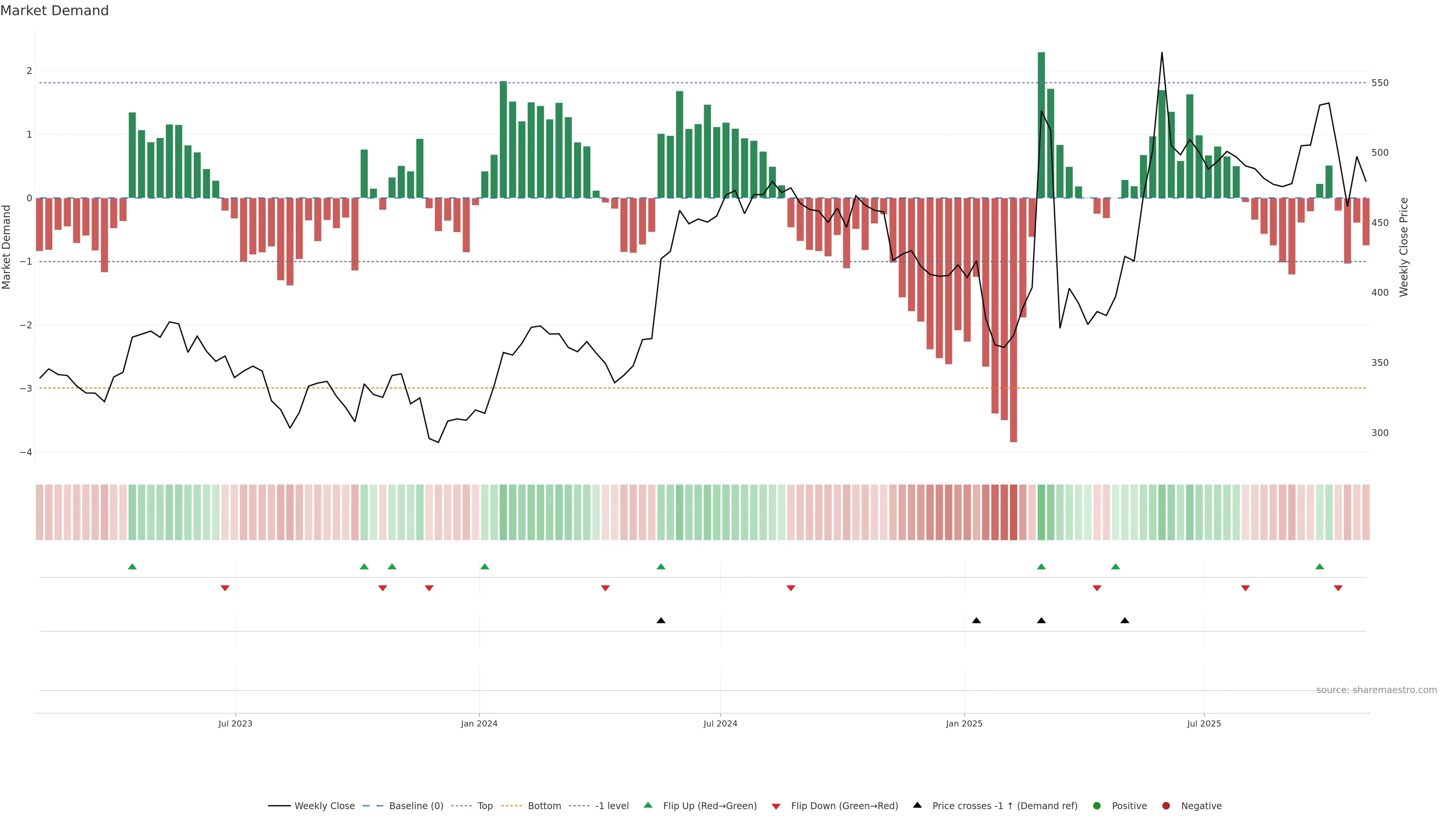This screenshot has width=1456, height=819.
Task: Click the black triangle Price crosses legend icon
Action: 917,805
